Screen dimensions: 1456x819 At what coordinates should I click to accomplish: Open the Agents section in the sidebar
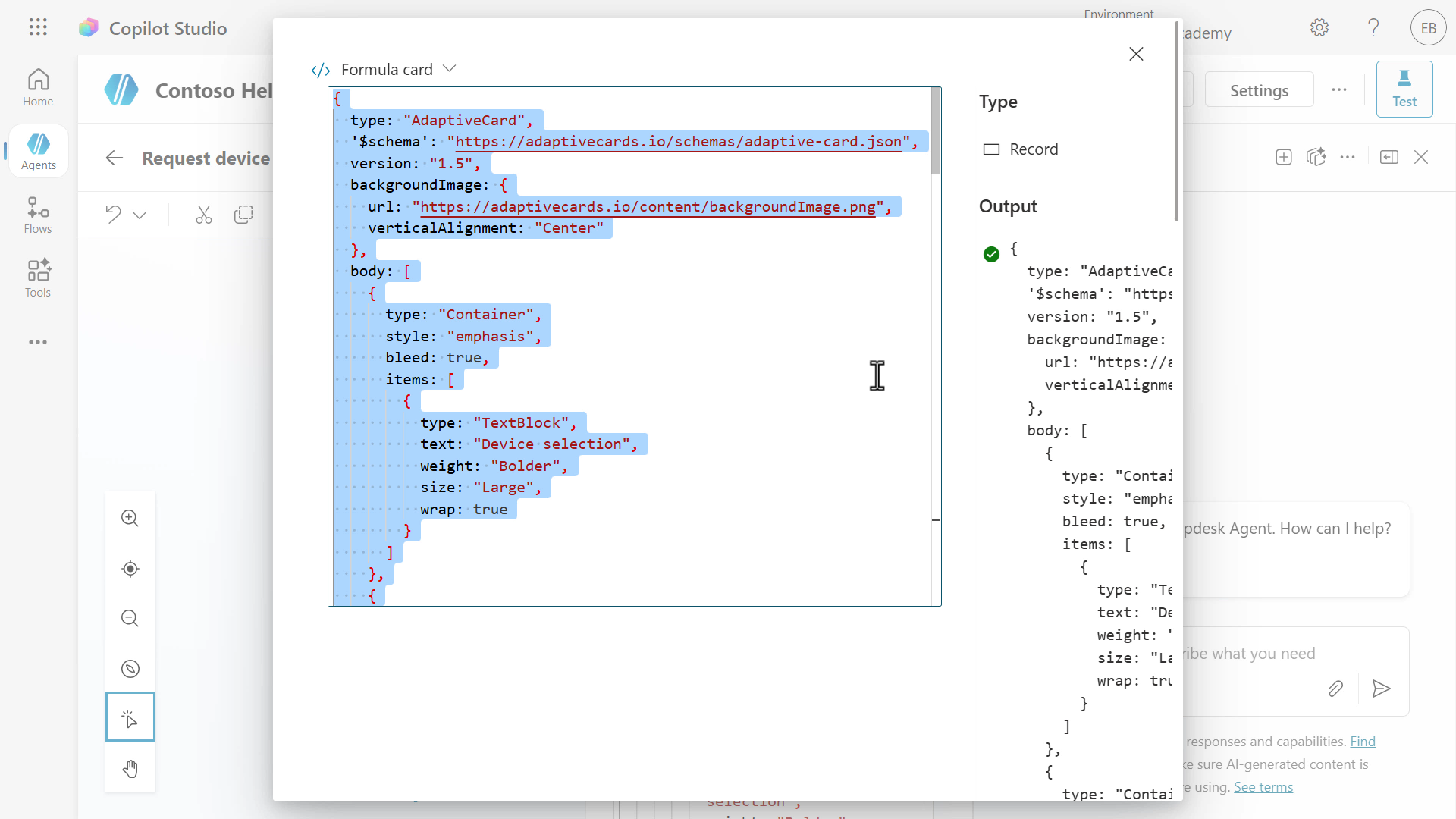coord(39,151)
